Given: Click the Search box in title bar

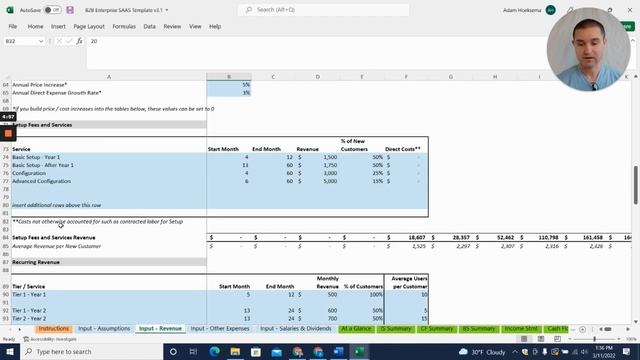Looking at the screenshot, I should (323, 10).
